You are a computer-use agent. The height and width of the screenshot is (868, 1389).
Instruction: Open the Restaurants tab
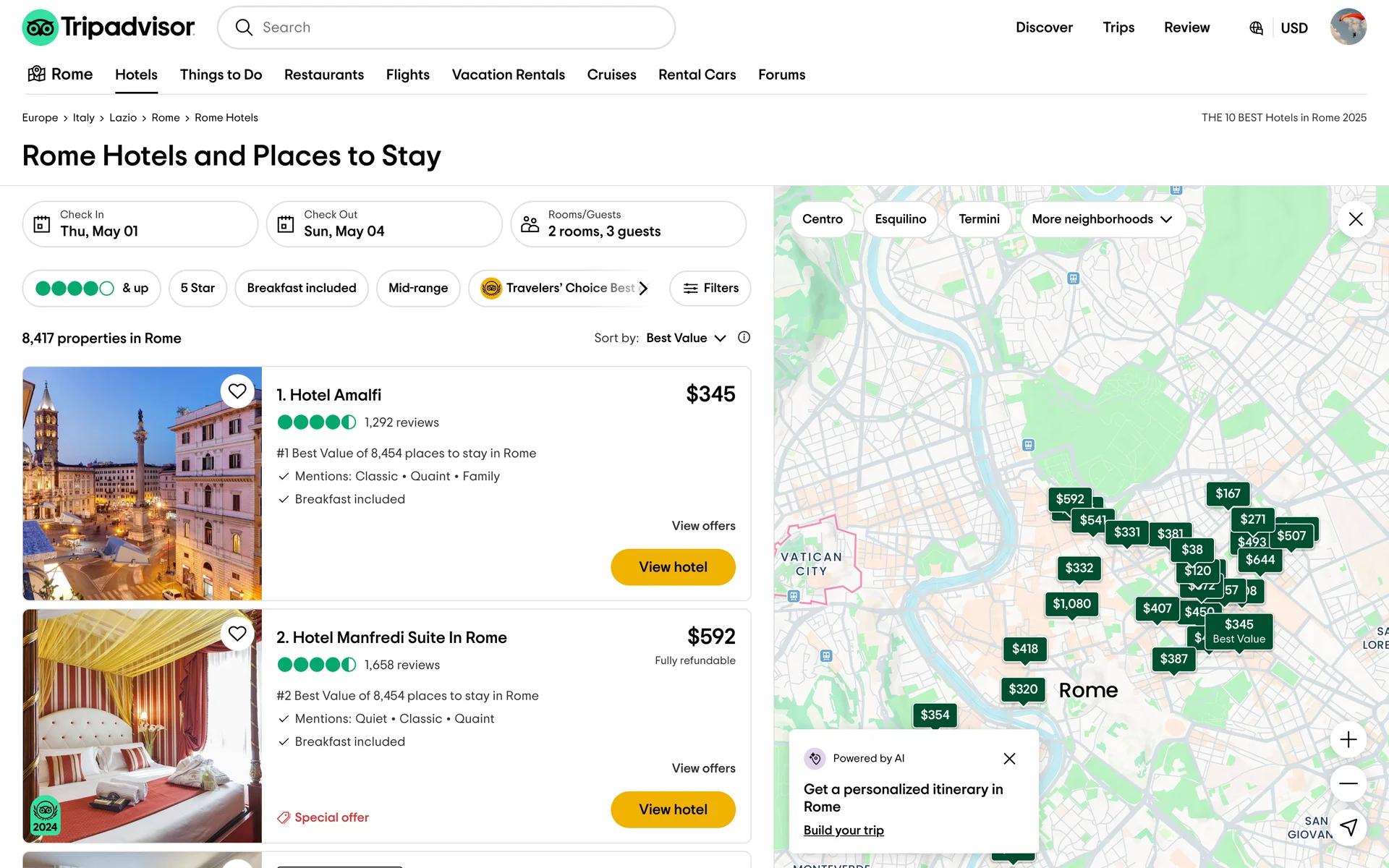point(323,75)
